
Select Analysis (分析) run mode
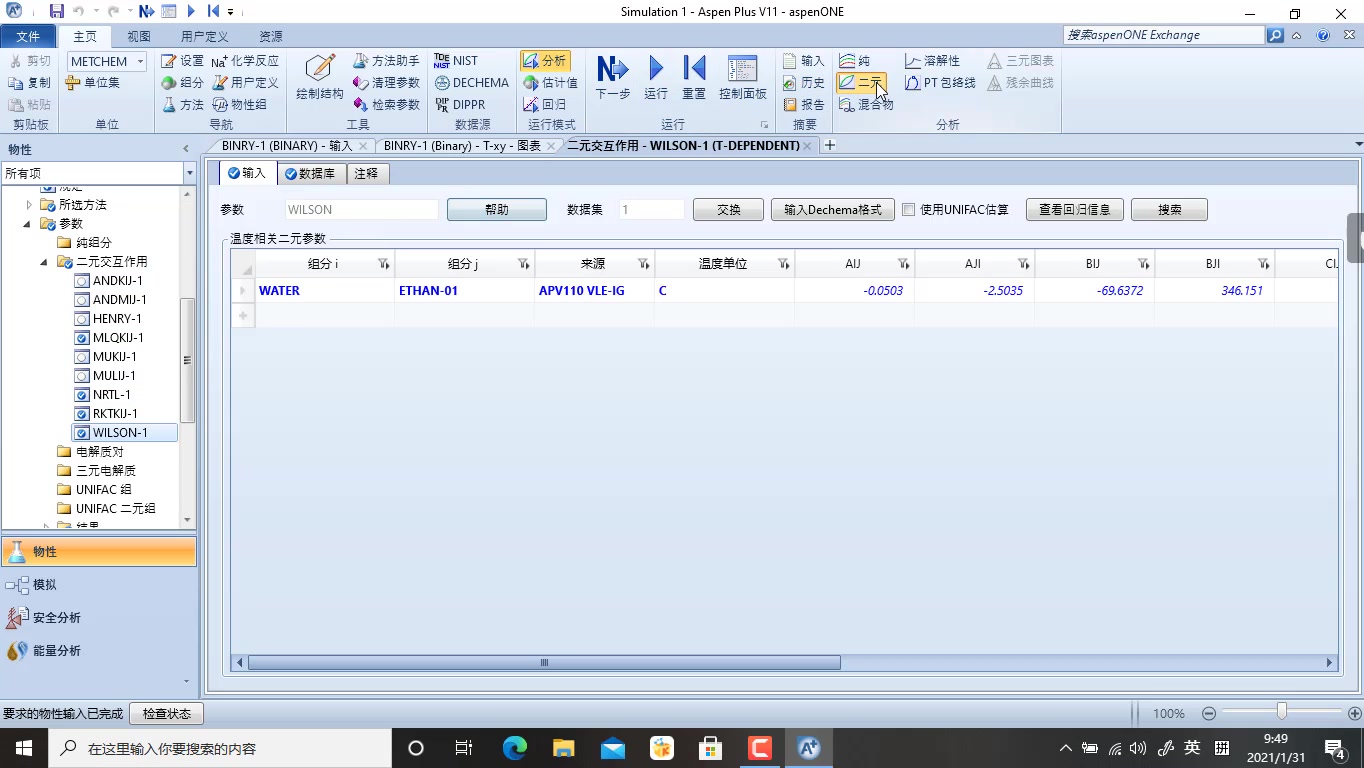click(x=545, y=61)
